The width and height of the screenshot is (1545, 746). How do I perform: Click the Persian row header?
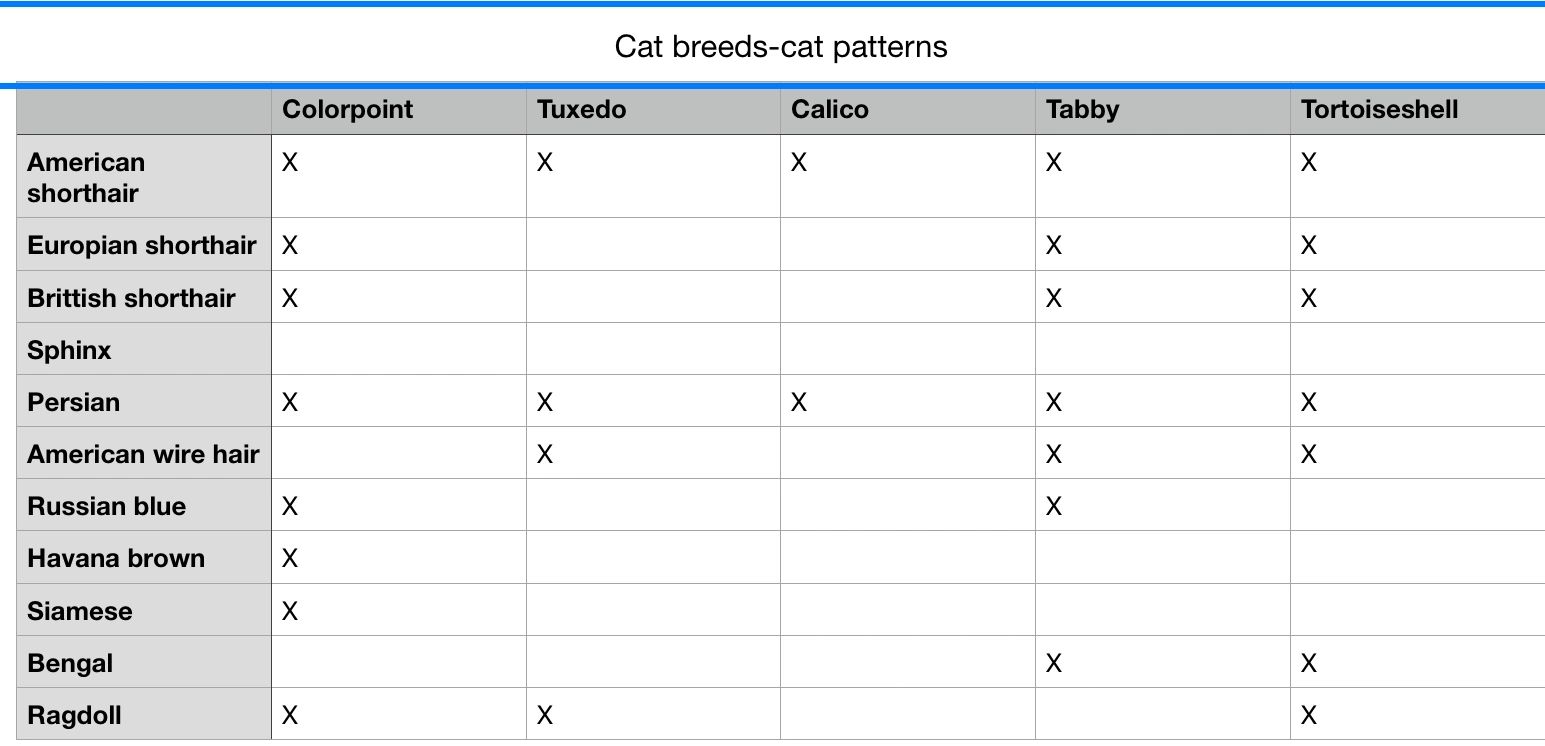tap(74, 402)
